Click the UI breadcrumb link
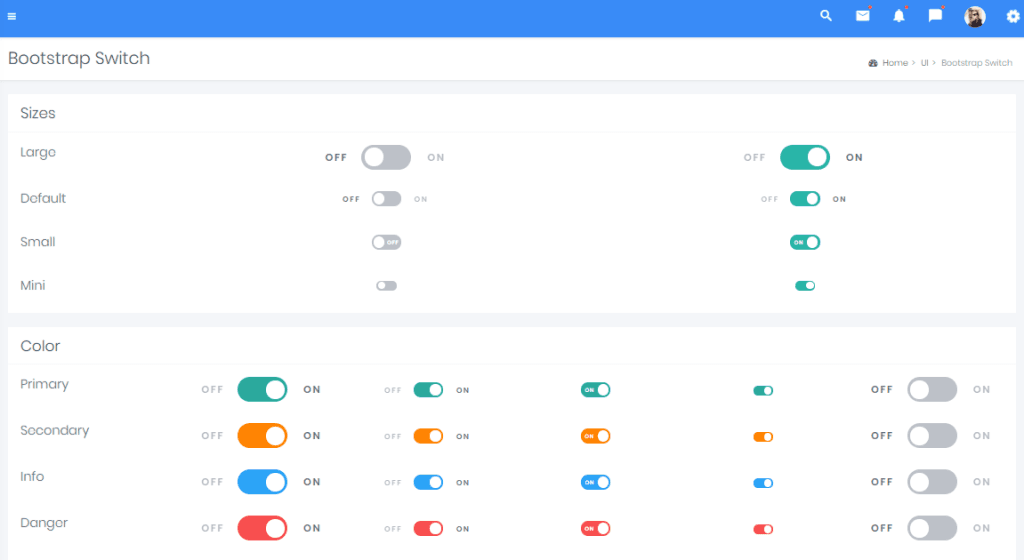This screenshot has width=1024, height=560. [924, 63]
